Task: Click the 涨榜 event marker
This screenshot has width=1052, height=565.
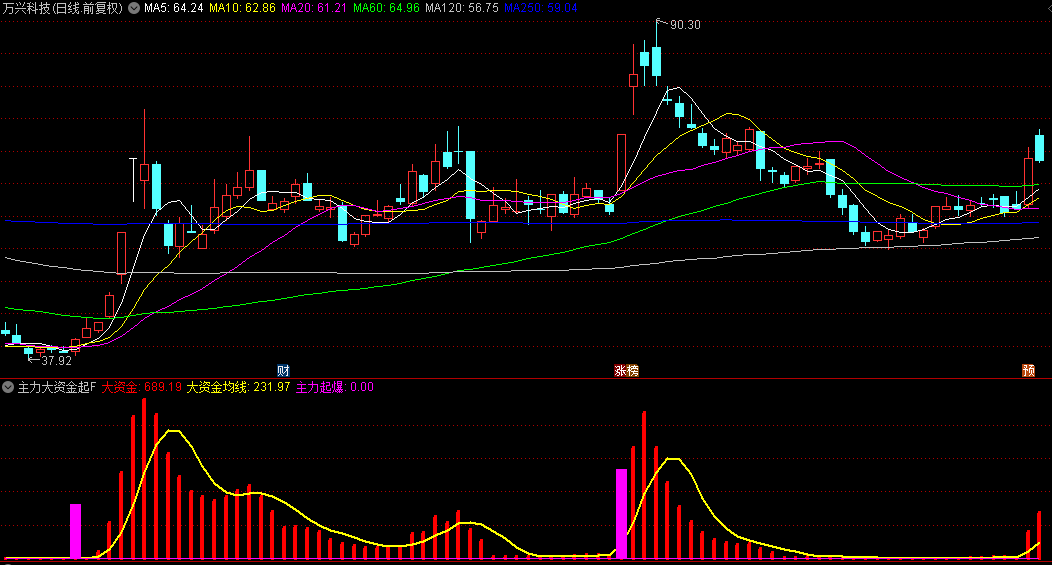Action: pyautogui.click(x=627, y=370)
